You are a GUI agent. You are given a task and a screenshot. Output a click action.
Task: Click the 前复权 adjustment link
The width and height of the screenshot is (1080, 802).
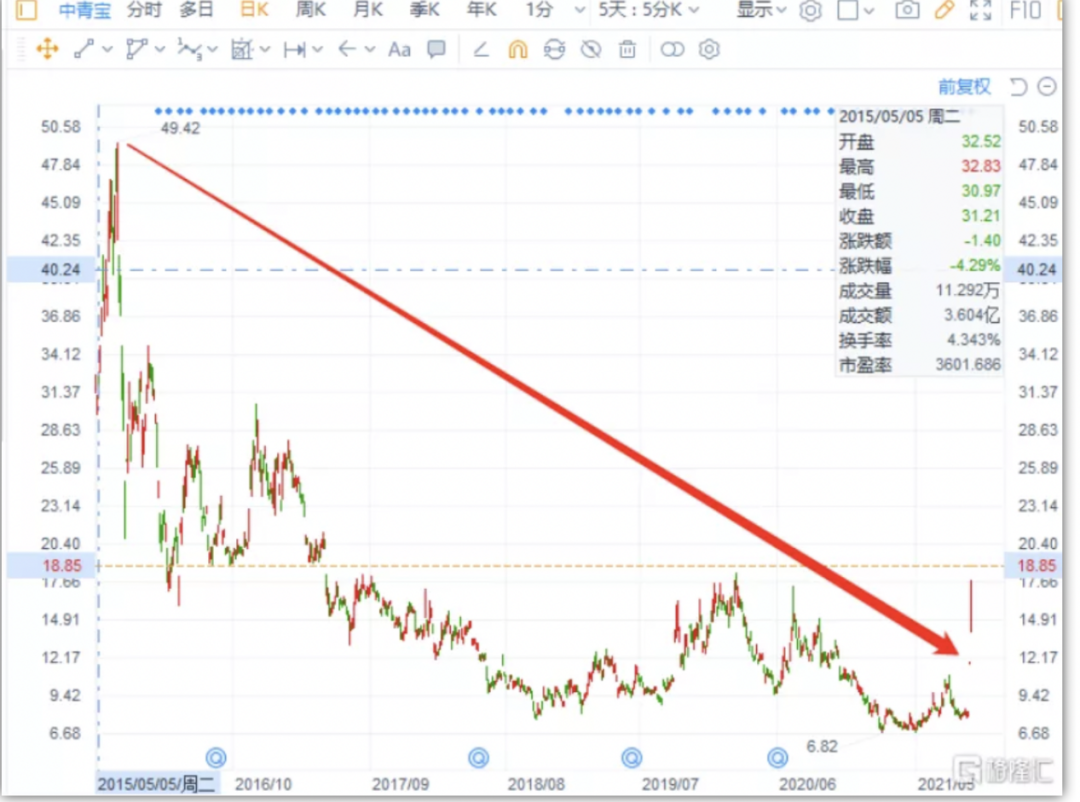tap(964, 87)
